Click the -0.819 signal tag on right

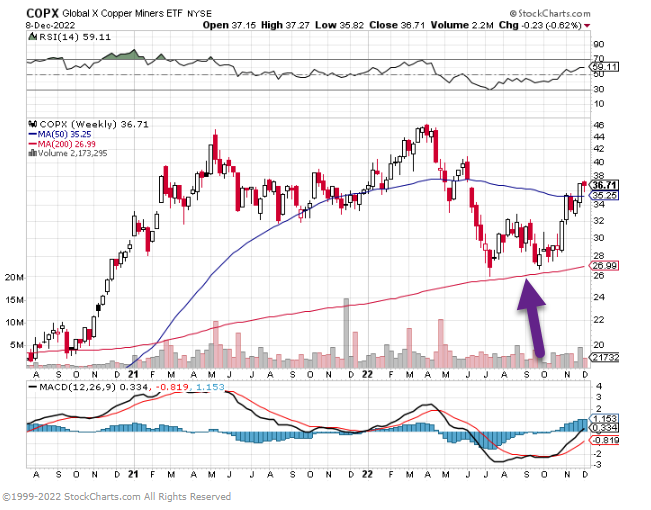pos(604,440)
